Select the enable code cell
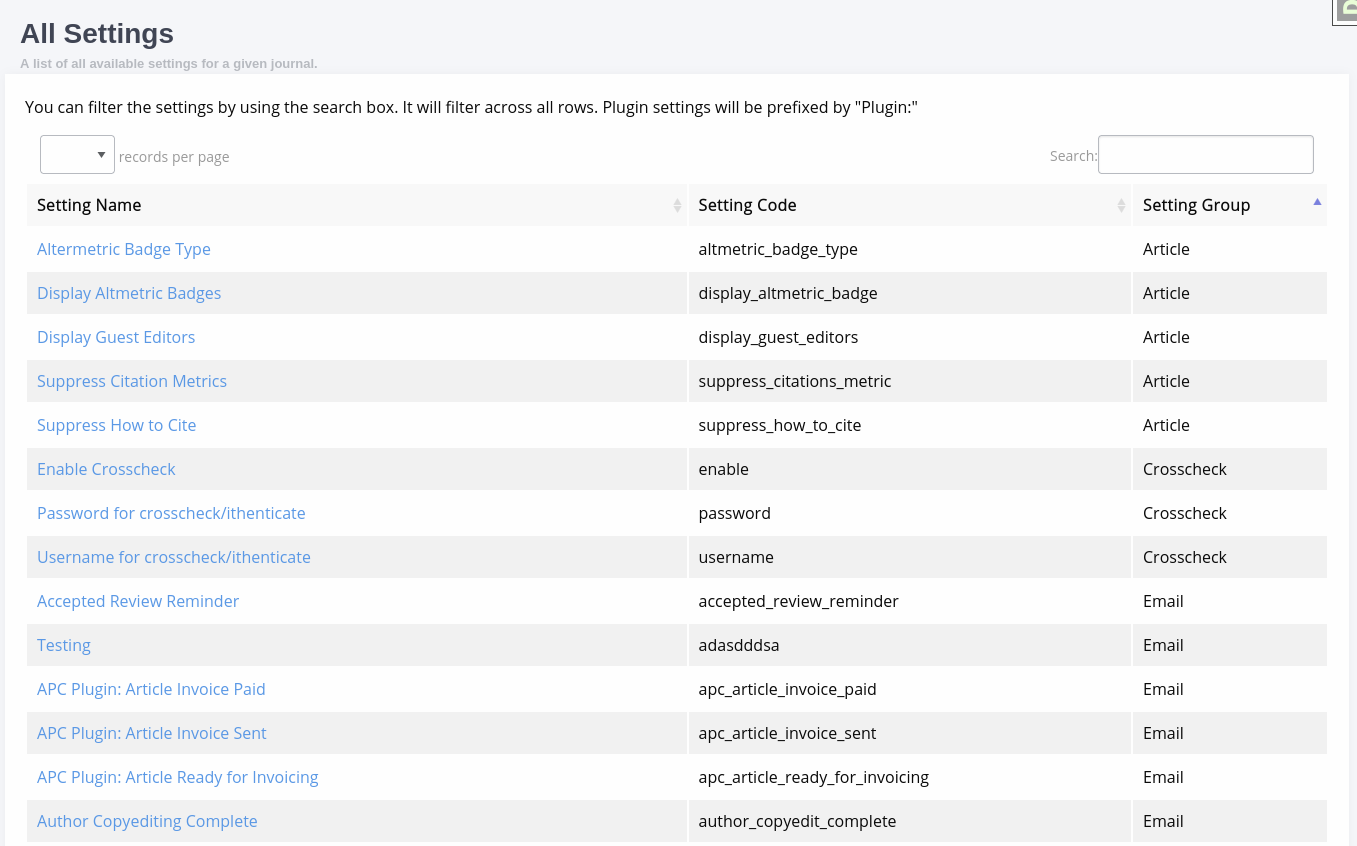 click(910, 469)
